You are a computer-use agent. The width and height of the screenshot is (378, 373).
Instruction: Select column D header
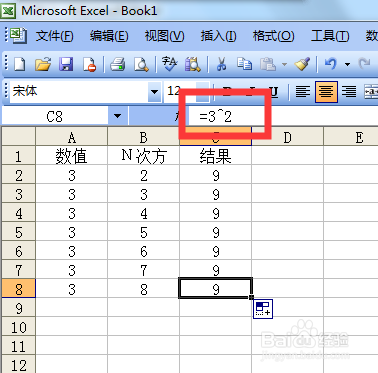coord(287,137)
